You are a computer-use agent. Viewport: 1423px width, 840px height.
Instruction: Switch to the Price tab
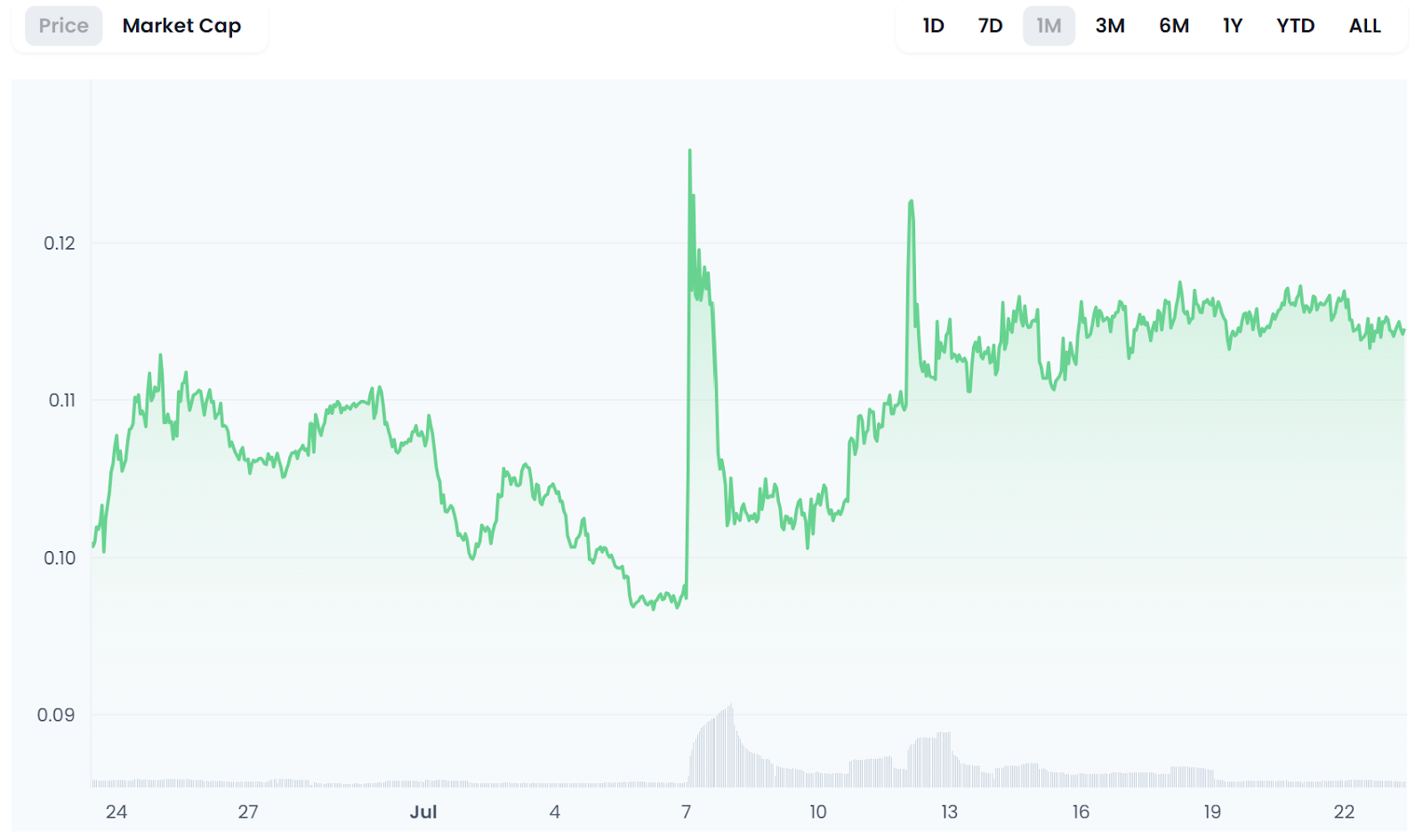[x=63, y=26]
